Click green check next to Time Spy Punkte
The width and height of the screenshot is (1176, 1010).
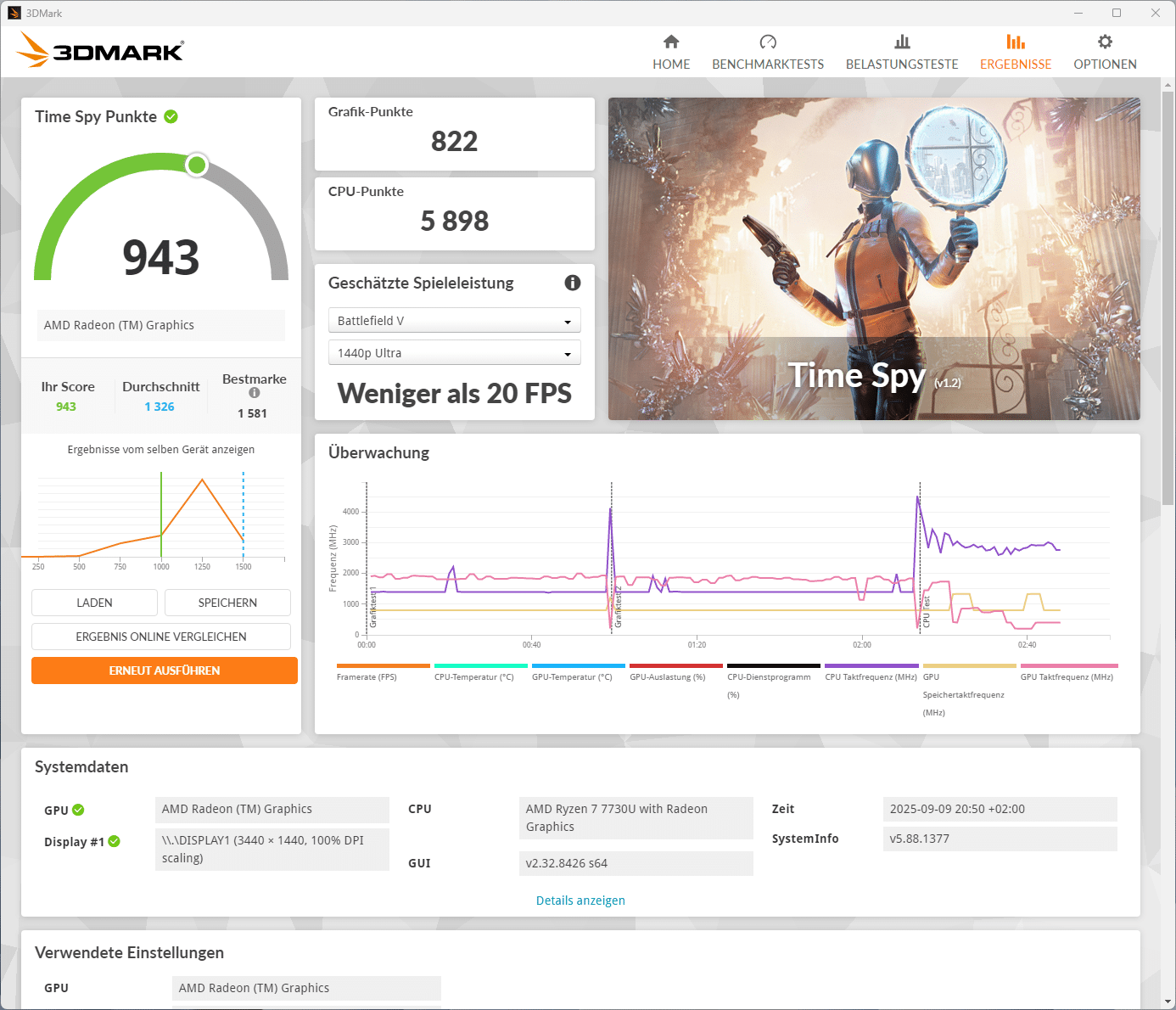point(171,117)
